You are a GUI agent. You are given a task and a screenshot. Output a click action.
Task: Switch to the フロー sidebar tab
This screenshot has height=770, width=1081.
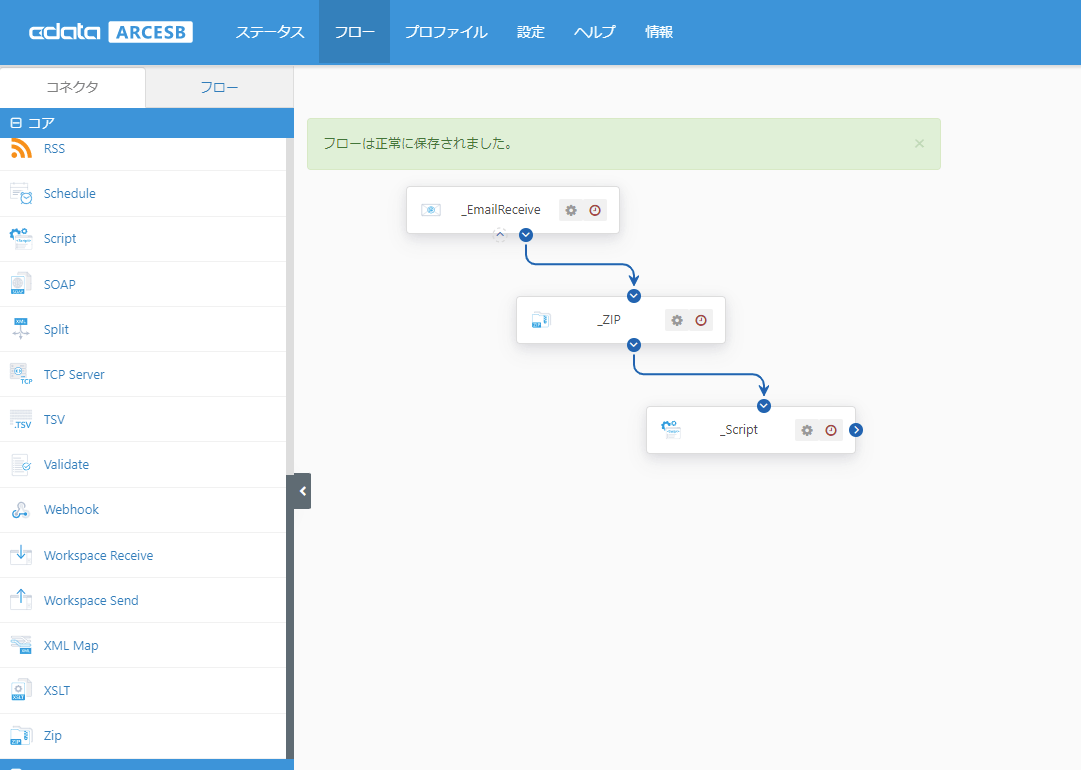pyautogui.click(x=219, y=88)
